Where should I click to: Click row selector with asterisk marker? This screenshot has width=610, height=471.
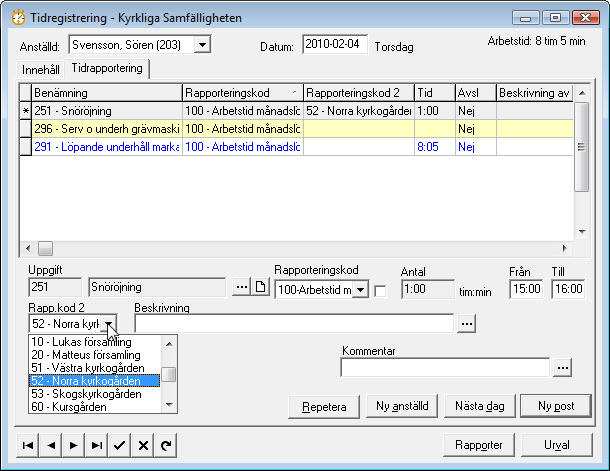point(26,111)
